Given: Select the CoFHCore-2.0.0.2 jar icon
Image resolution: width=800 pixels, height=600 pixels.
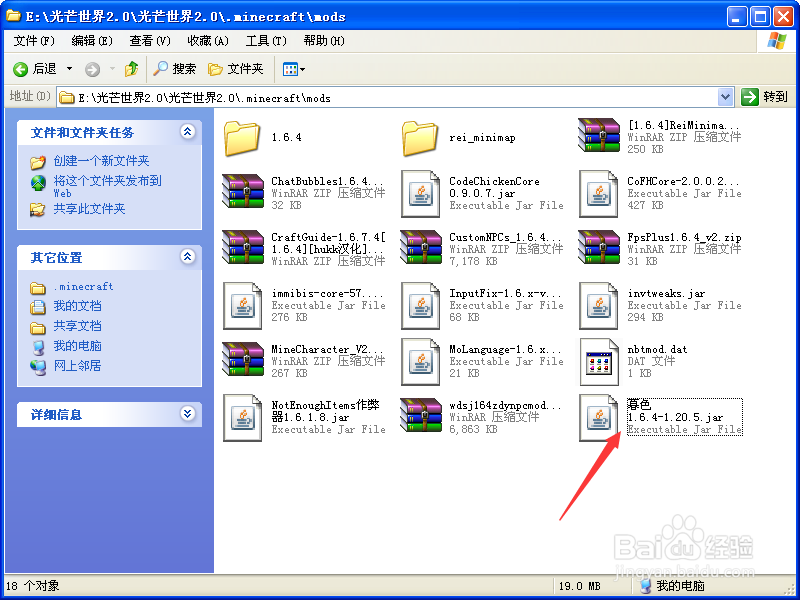Looking at the screenshot, I should point(598,194).
